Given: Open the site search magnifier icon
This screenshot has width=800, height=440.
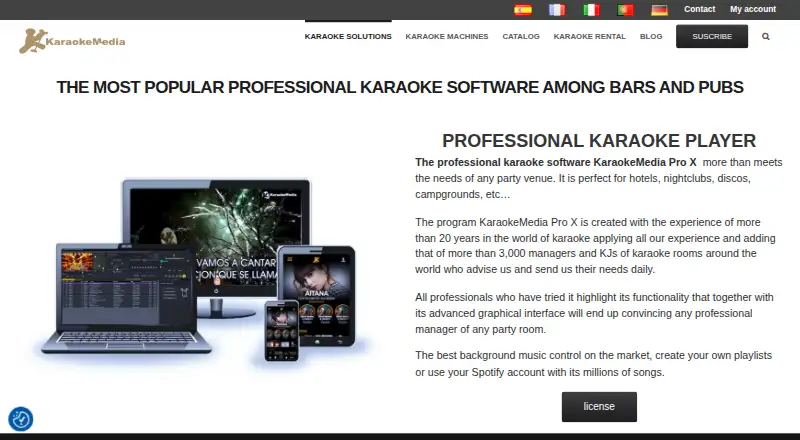Looking at the screenshot, I should pyautogui.click(x=765, y=36).
